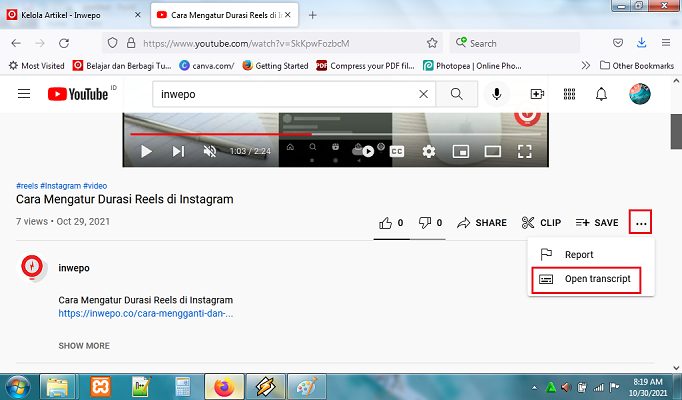Open the YouTube apps grid
Screen dimensions: 682x400
click(569, 94)
